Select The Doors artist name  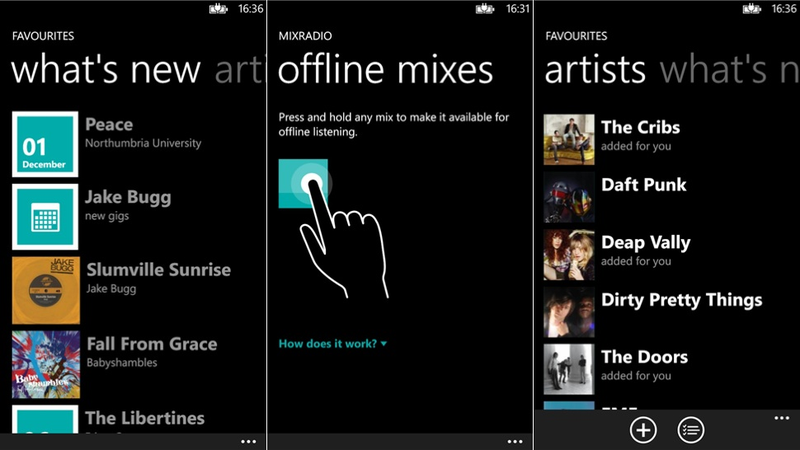coord(644,357)
